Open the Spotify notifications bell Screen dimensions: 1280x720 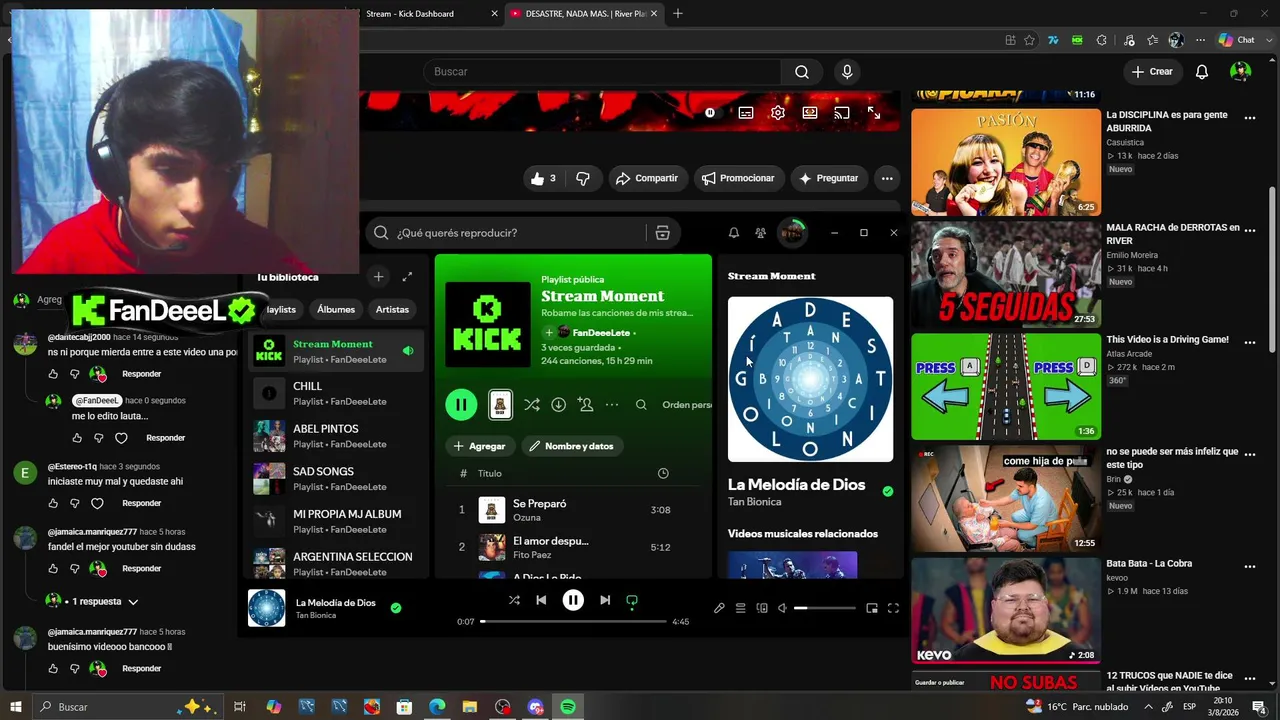point(733,233)
